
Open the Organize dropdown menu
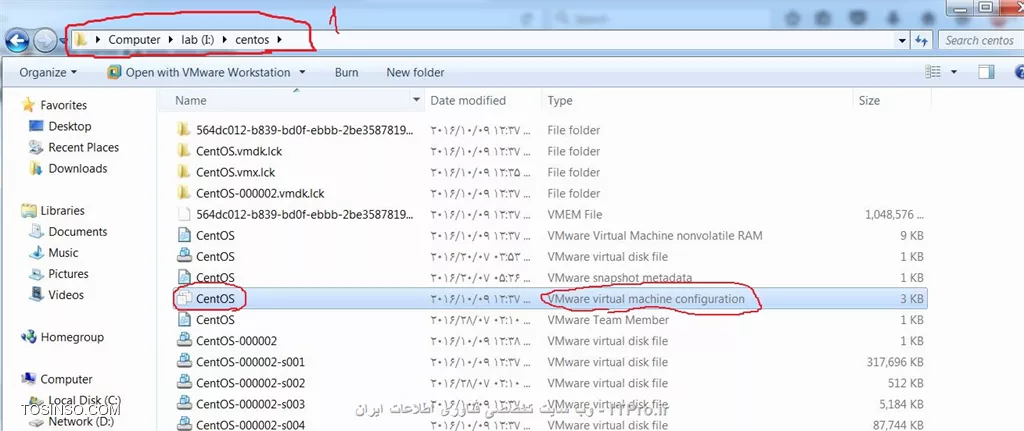tap(48, 72)
